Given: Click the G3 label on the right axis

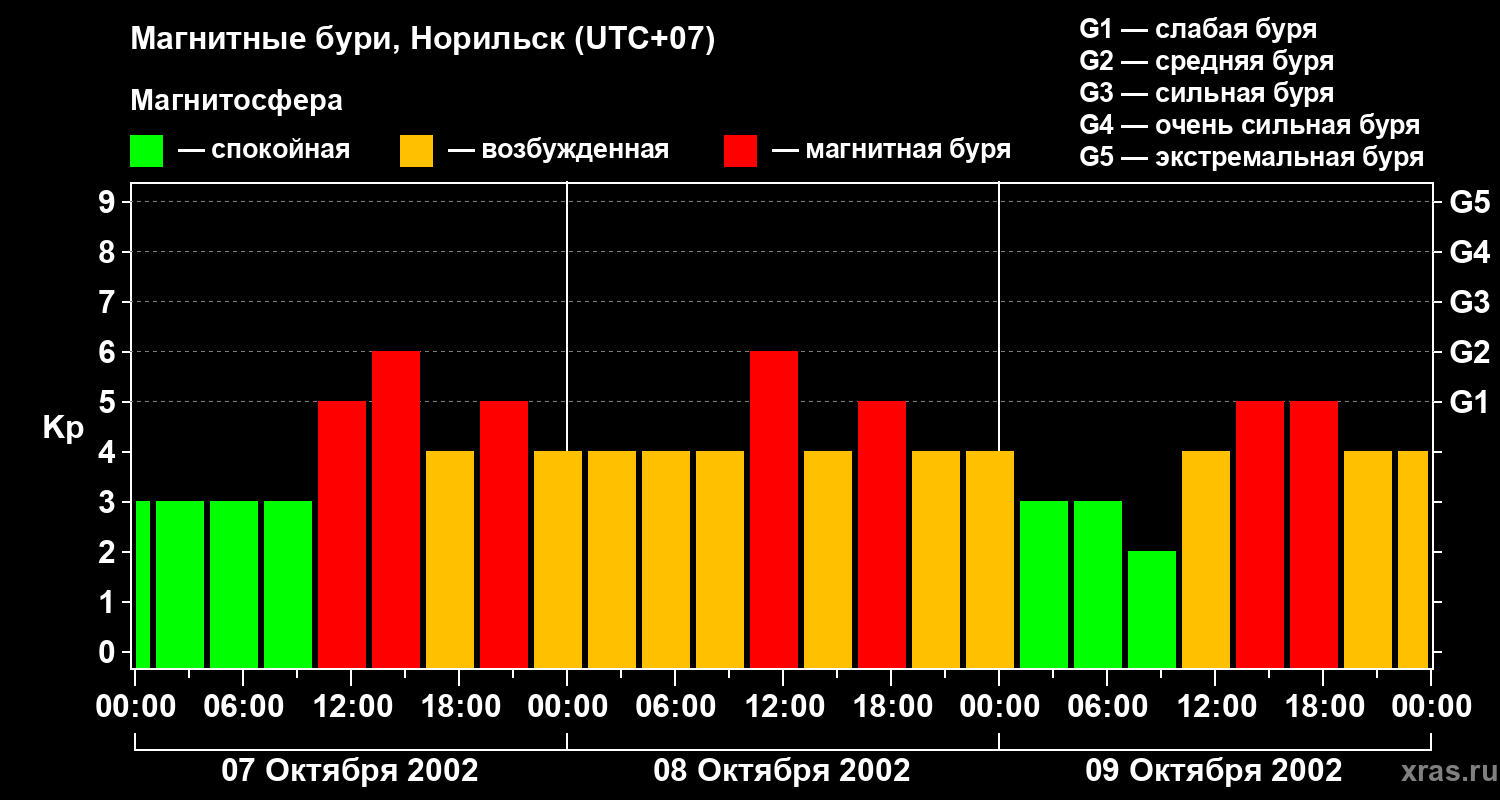Looking at the screenshot, I should point(1469,302).
